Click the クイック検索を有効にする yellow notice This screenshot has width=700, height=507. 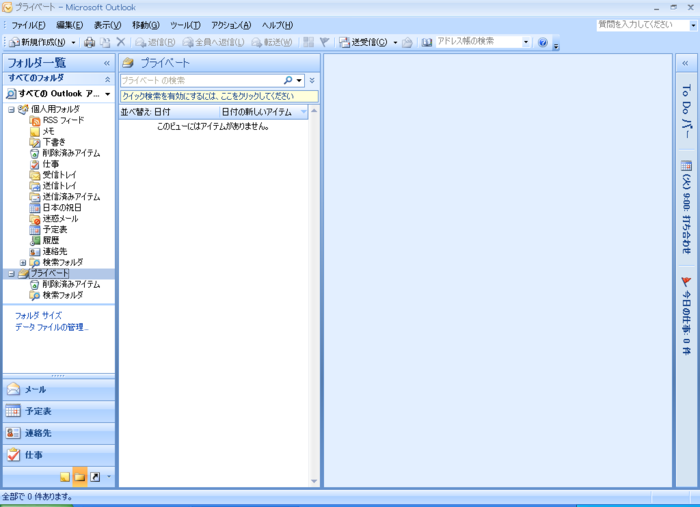tap(219, 96)
